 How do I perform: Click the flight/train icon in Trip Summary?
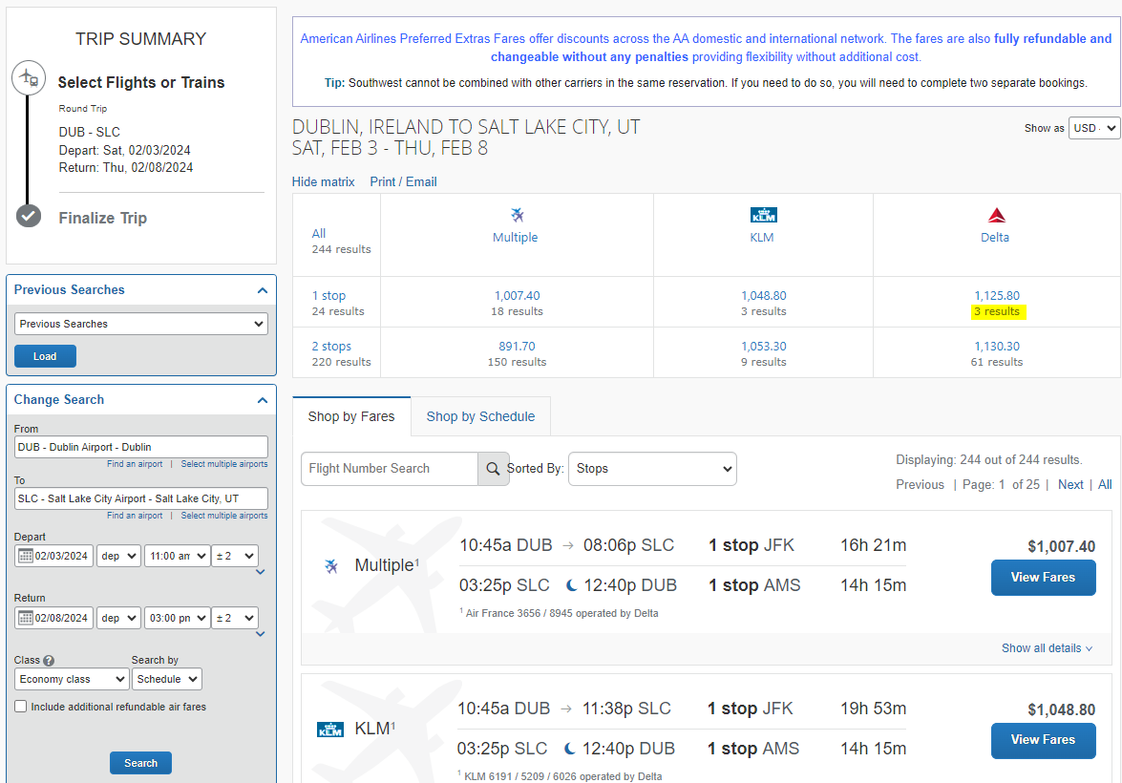point(29,77)
